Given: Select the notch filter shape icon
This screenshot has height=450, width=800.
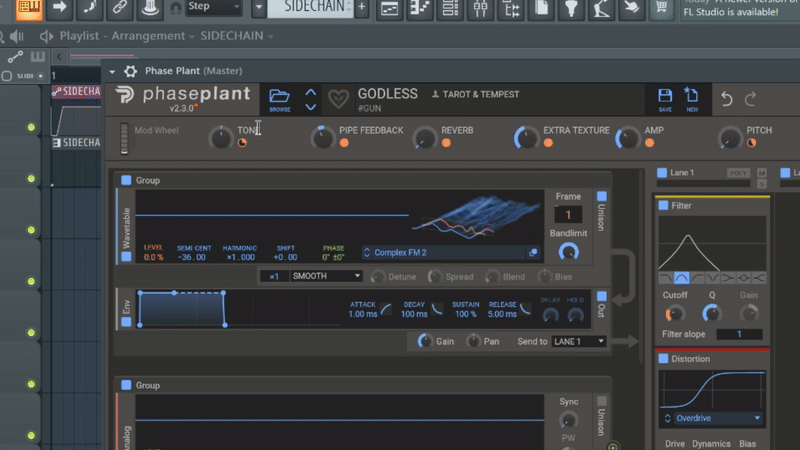Looking at the screenshot, I should point(713,278).
